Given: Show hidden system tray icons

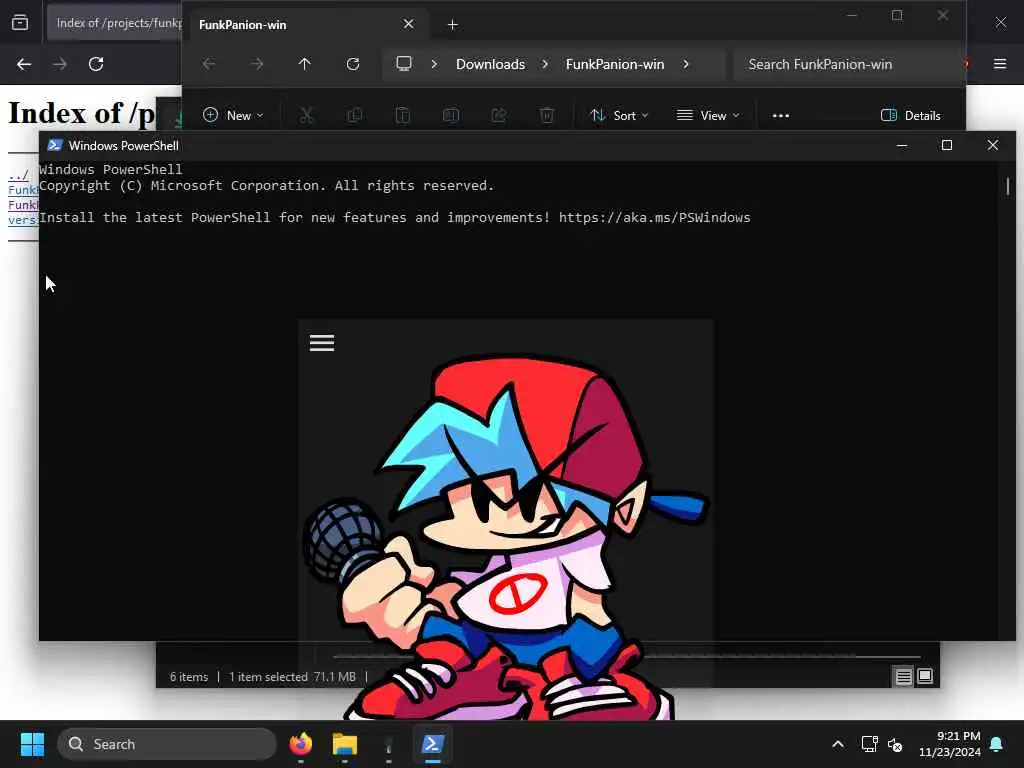Looking at the screenshot, I should 838,744.
